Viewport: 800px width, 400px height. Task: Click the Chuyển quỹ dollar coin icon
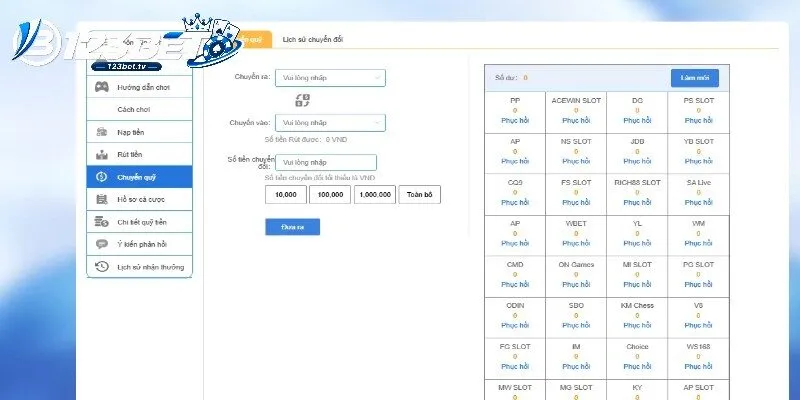tap(101, 177)
